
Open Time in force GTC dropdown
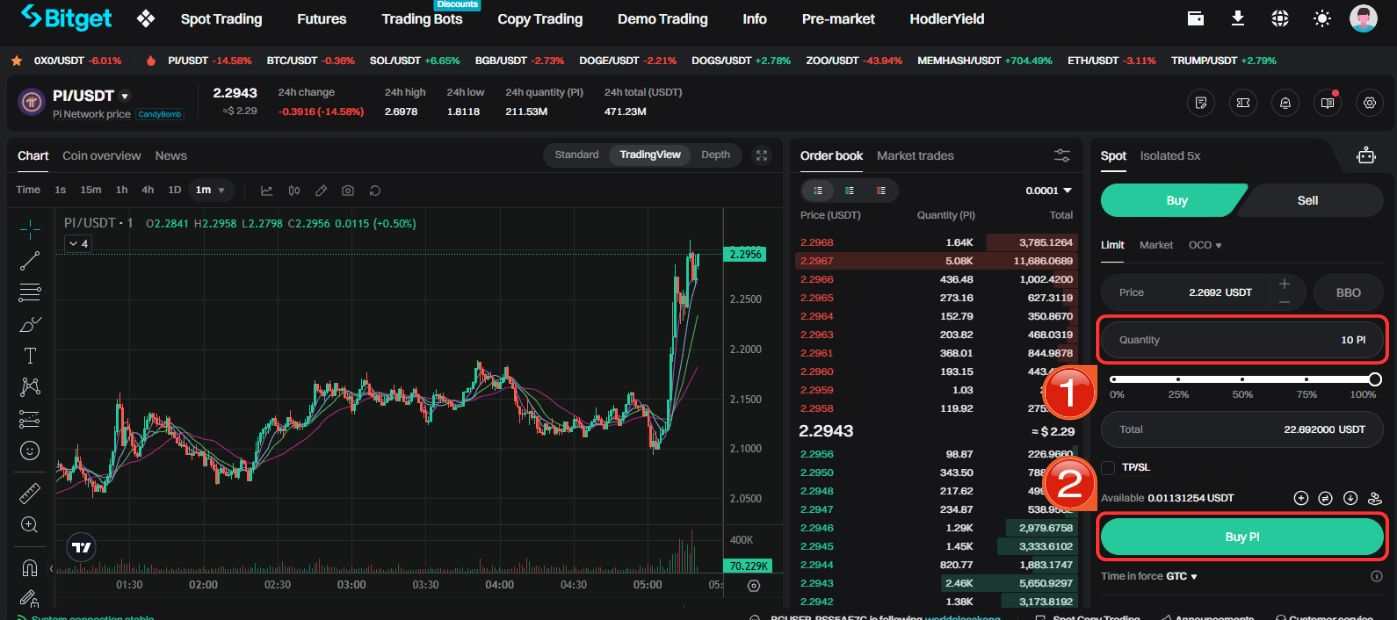(1182, 577)
